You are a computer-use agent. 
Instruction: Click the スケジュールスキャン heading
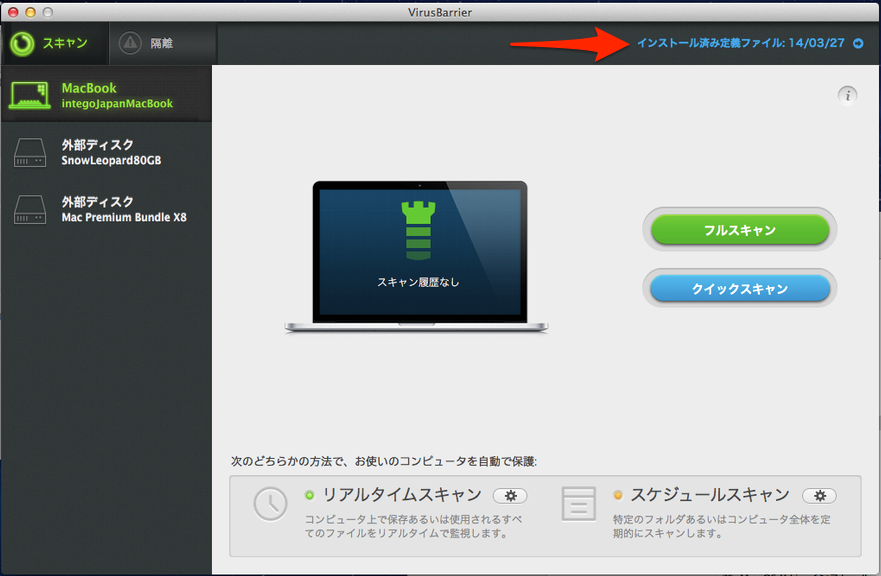(x=710, y=495)
